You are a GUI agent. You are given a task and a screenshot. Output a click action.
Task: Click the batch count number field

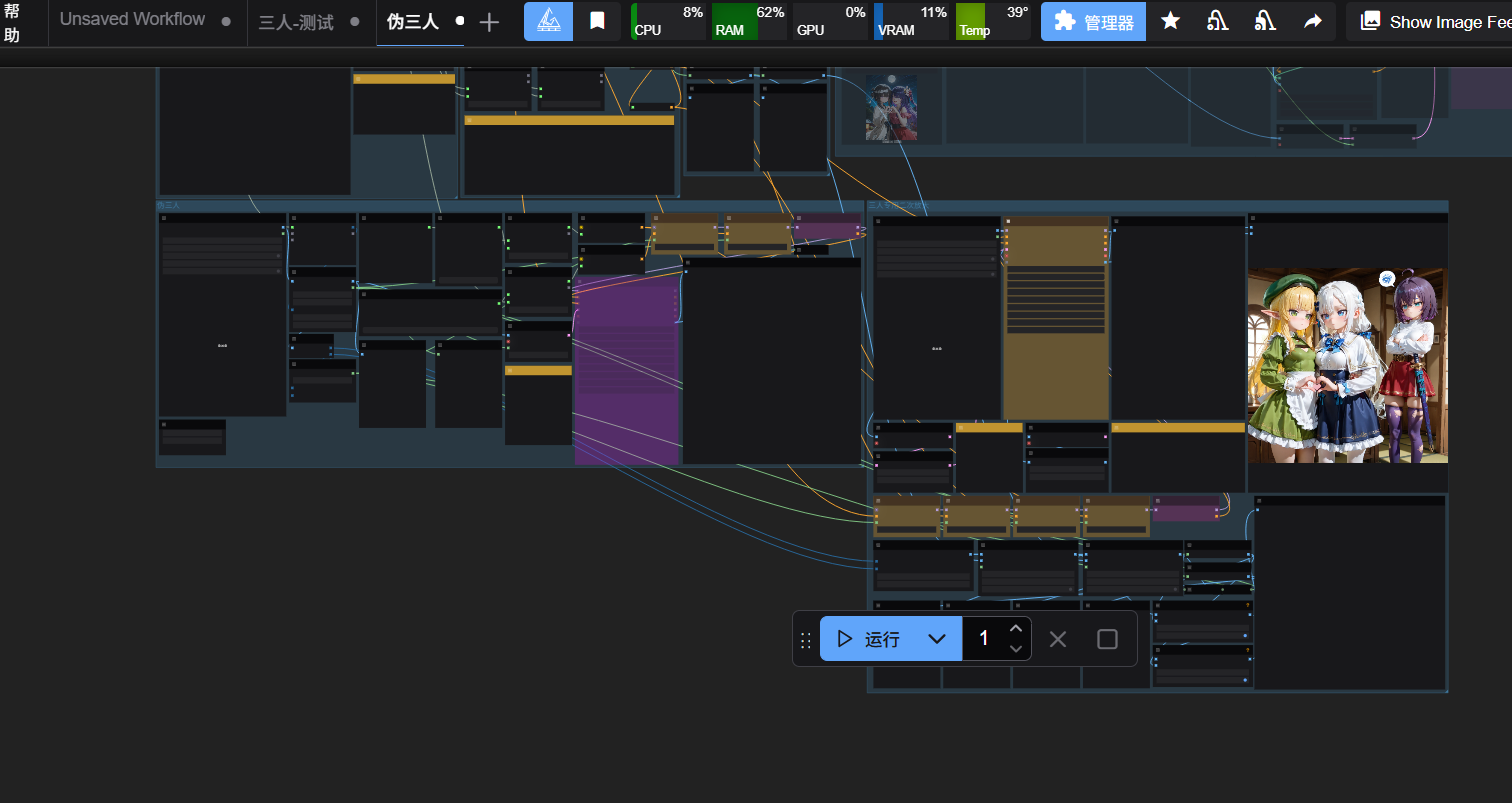[984, 639]
